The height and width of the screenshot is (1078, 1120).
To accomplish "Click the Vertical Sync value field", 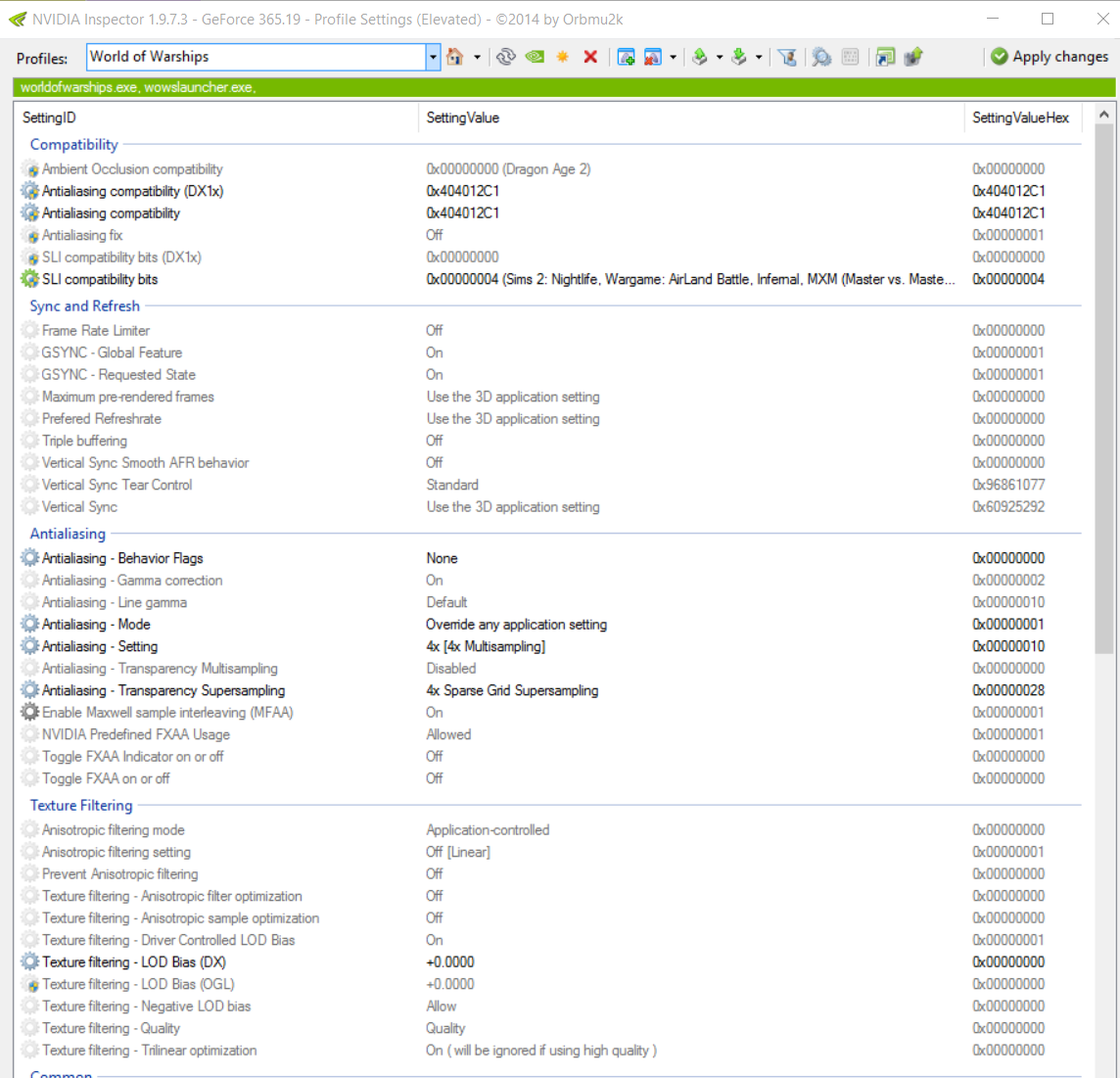I will coord(513,507).
